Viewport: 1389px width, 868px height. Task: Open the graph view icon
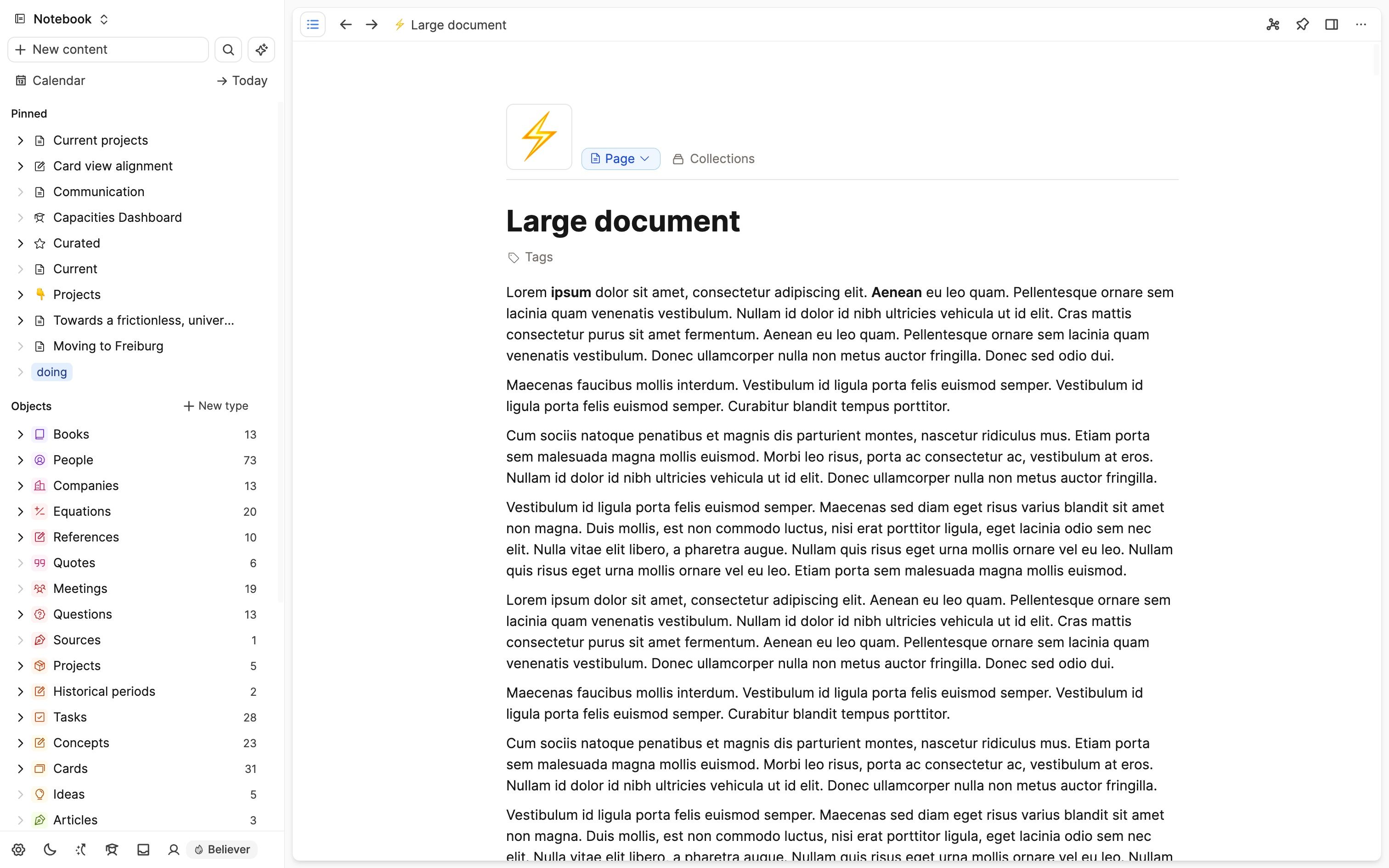[x=1272, y=25]
